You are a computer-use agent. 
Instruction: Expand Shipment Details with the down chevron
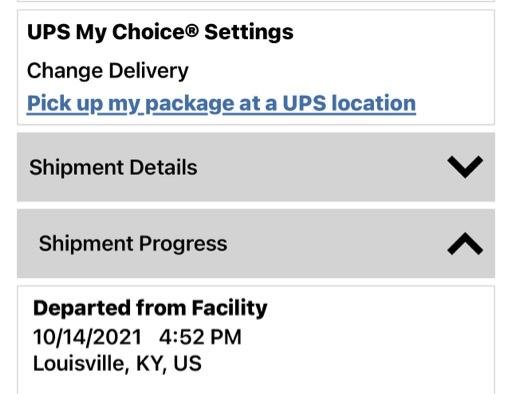[465, 167]
